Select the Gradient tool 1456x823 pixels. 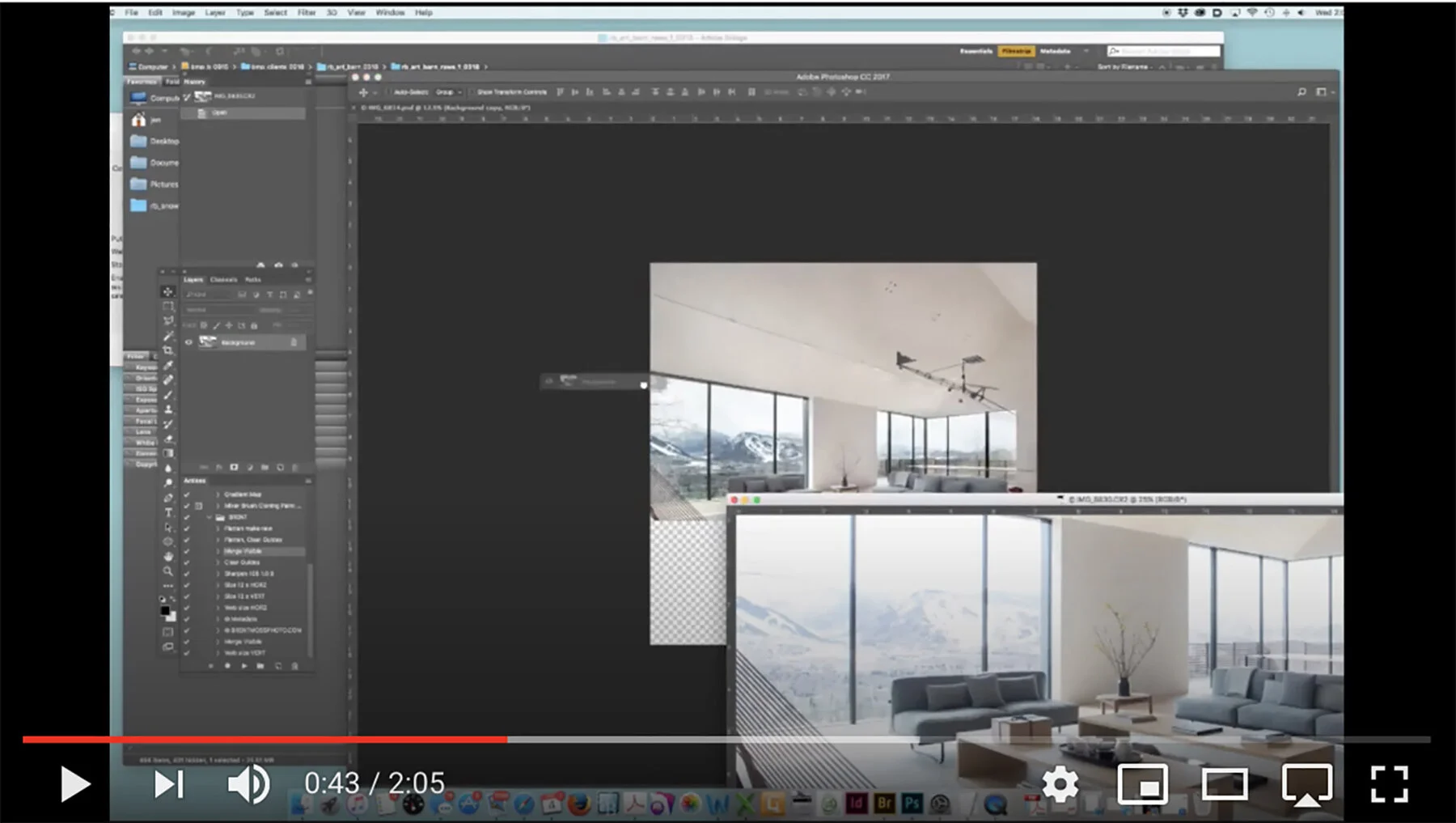pyautogui.click(x=168, y=453)
